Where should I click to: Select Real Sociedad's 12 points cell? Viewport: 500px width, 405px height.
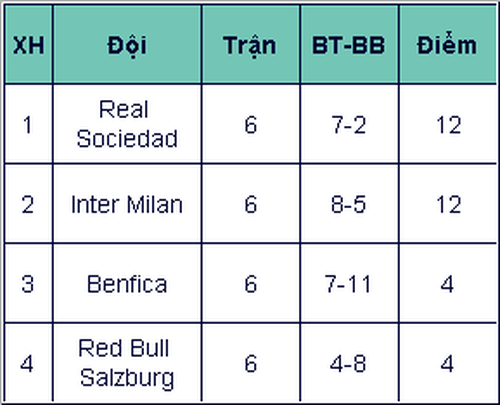pyautogui.click(x=448, y=124)
